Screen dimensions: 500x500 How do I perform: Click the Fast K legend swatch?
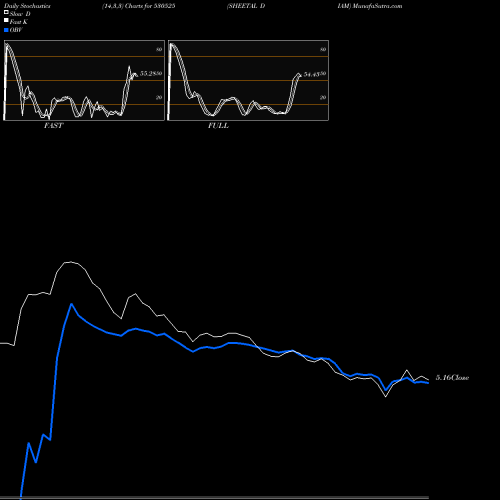click(x=6, y=20)
